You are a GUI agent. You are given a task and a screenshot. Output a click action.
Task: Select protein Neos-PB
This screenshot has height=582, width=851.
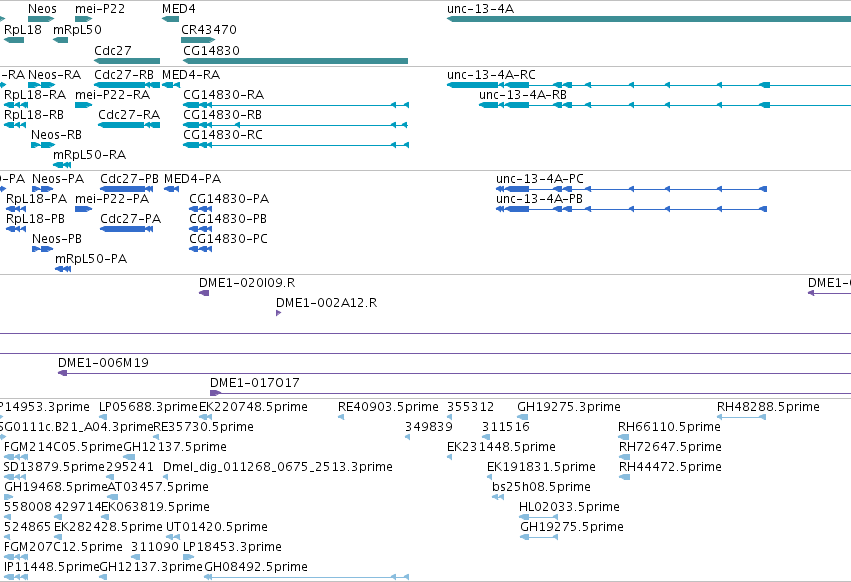[42, 249]
